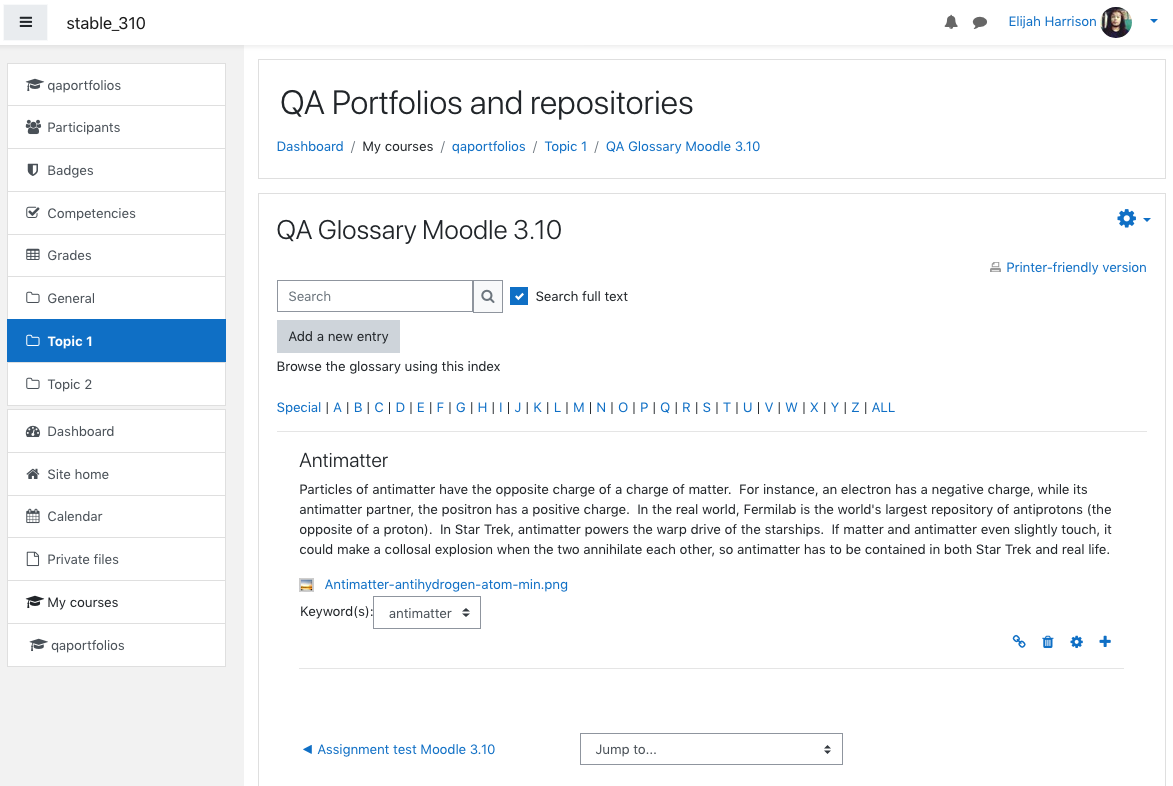This screenshot has height=786, width=1173.
Task: Click the search magnifier button
Action: click(x=488, y=296)
